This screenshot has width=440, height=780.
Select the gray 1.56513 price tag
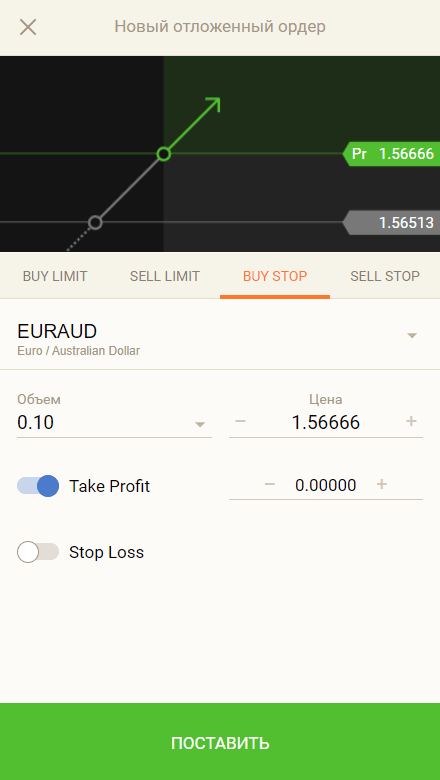(x=391, y=222)
